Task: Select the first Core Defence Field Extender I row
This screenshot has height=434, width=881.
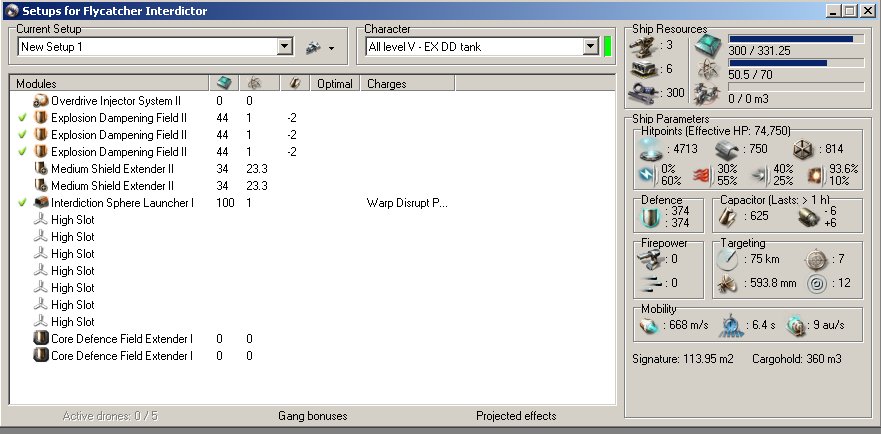Action: click(x=312, y=339)
